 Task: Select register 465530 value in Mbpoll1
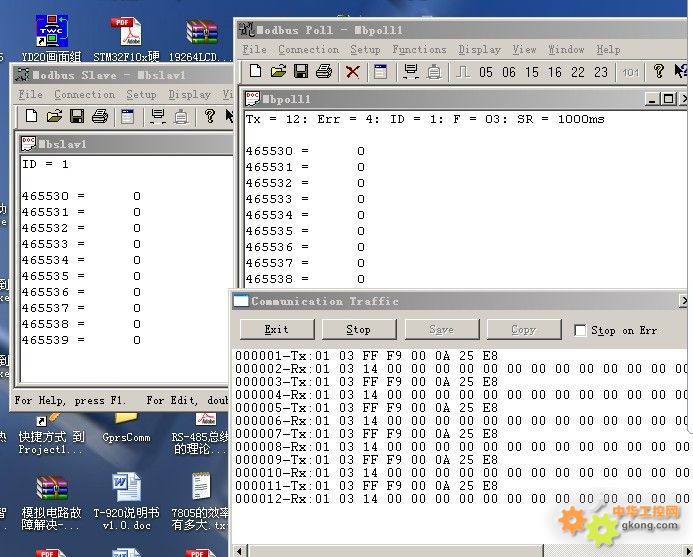(361, 151)
